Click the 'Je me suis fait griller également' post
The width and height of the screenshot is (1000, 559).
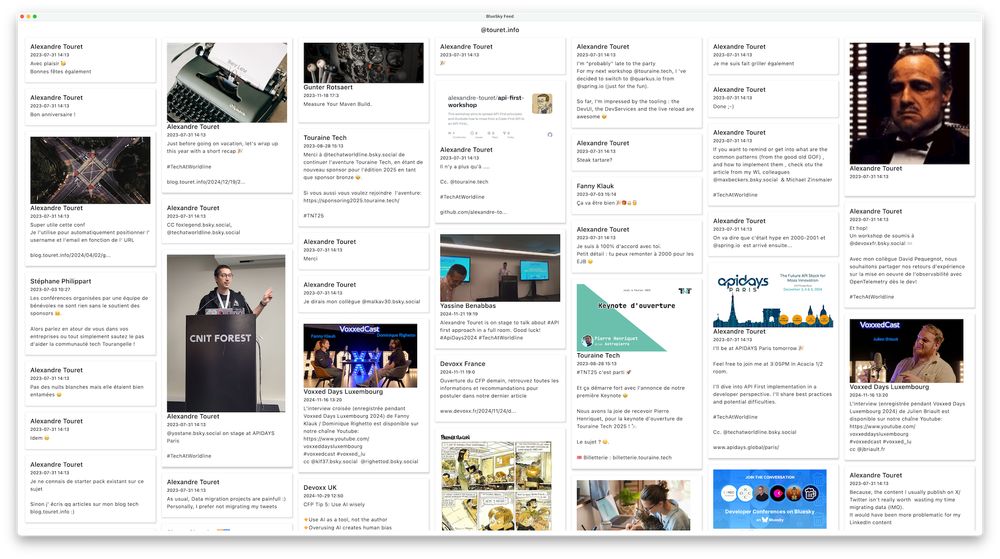(x=753, y=63)
